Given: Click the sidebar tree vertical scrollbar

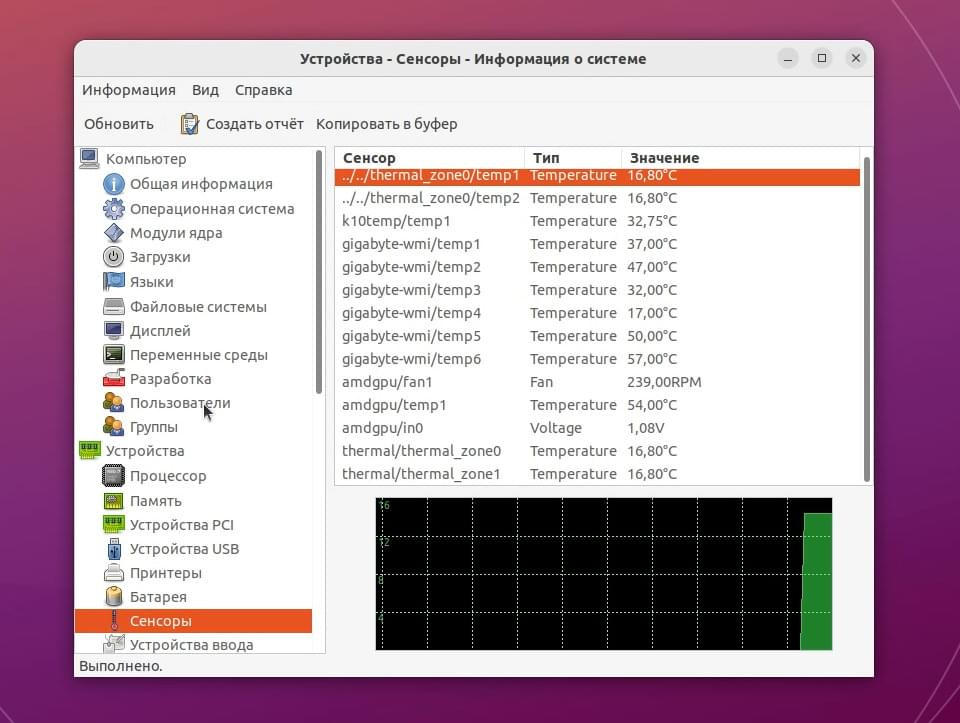Looking at the screenshot, I should point(318,271).
